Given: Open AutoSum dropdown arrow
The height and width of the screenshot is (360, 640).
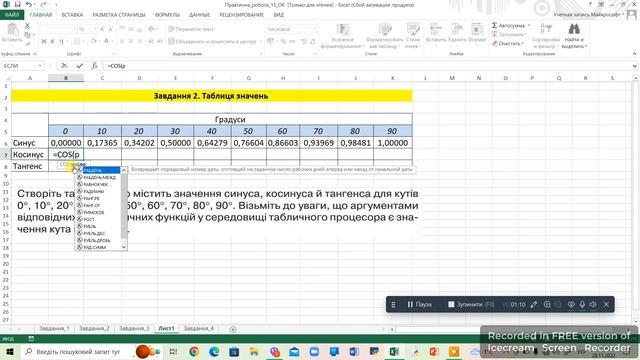Looking at the screenshot, I should pos(529,25).
